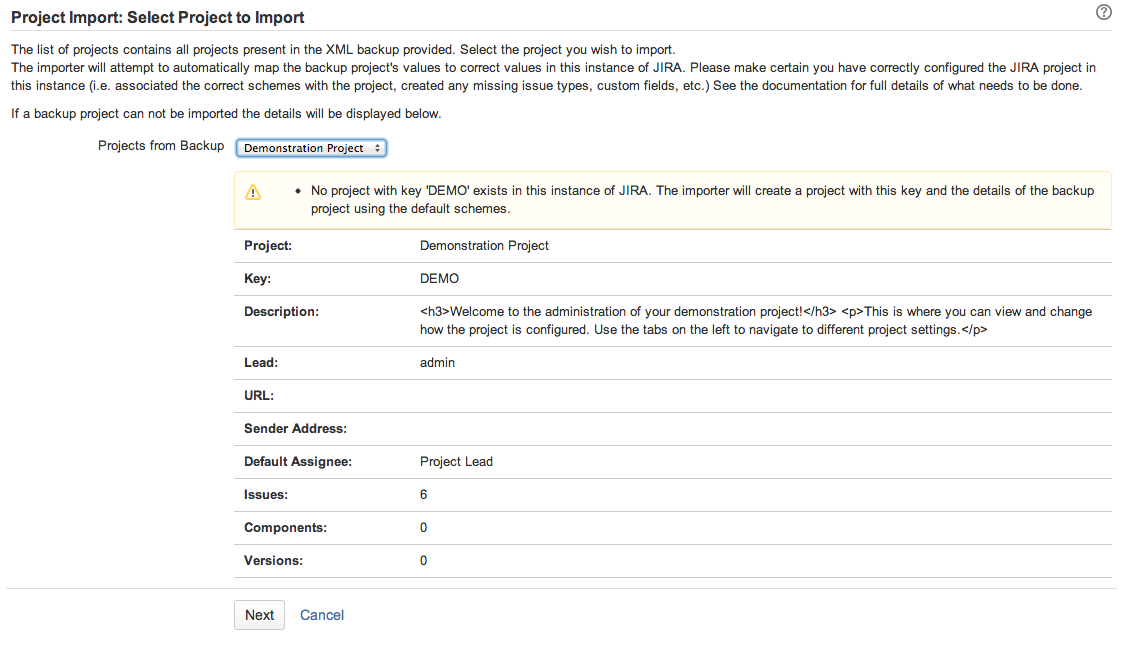Screen dimensions: 1129x659
Task: Click the yellow warning triangle icon
Action: [253, 192]
